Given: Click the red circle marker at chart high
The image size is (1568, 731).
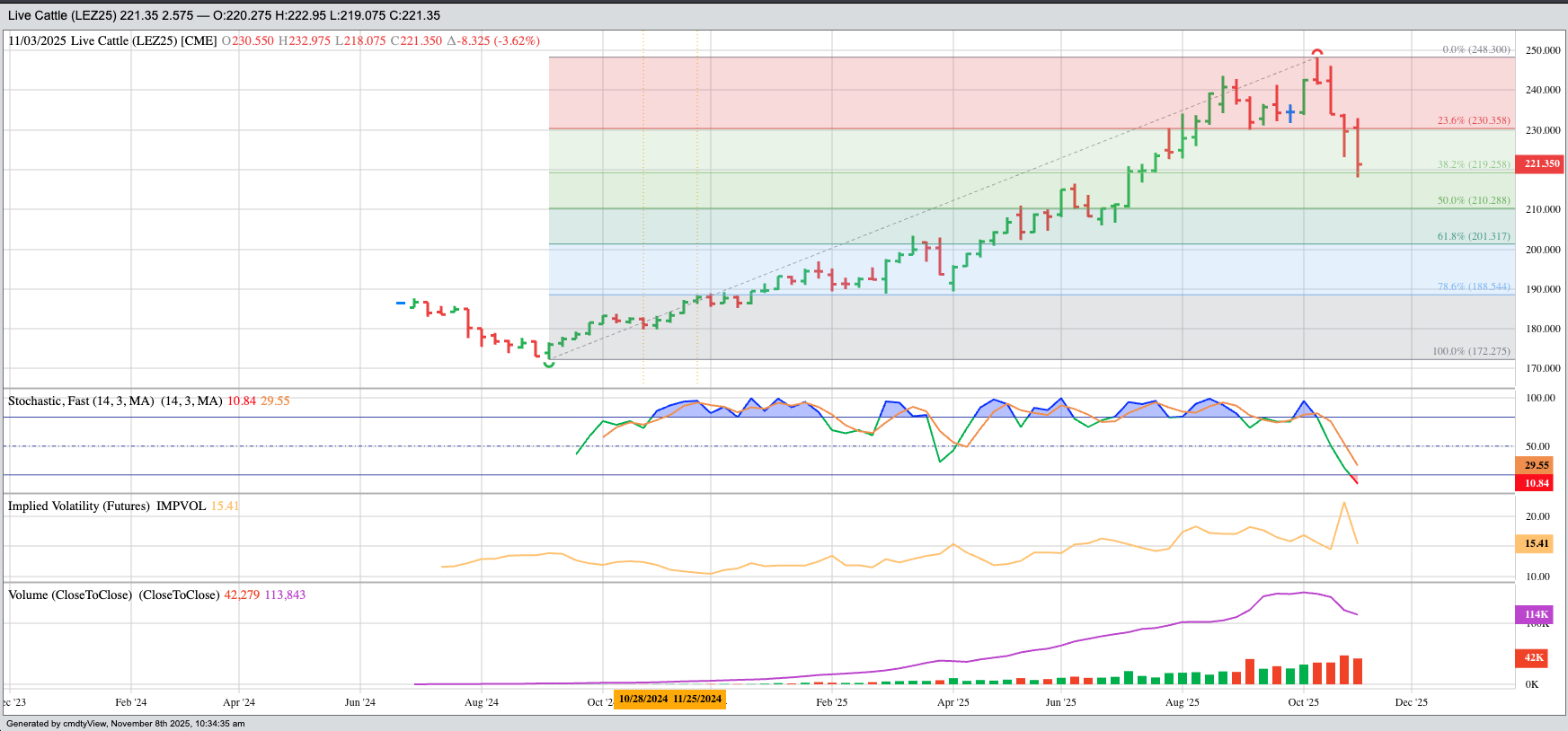Looking at the screenshot, I should (x=1316, y=53).
